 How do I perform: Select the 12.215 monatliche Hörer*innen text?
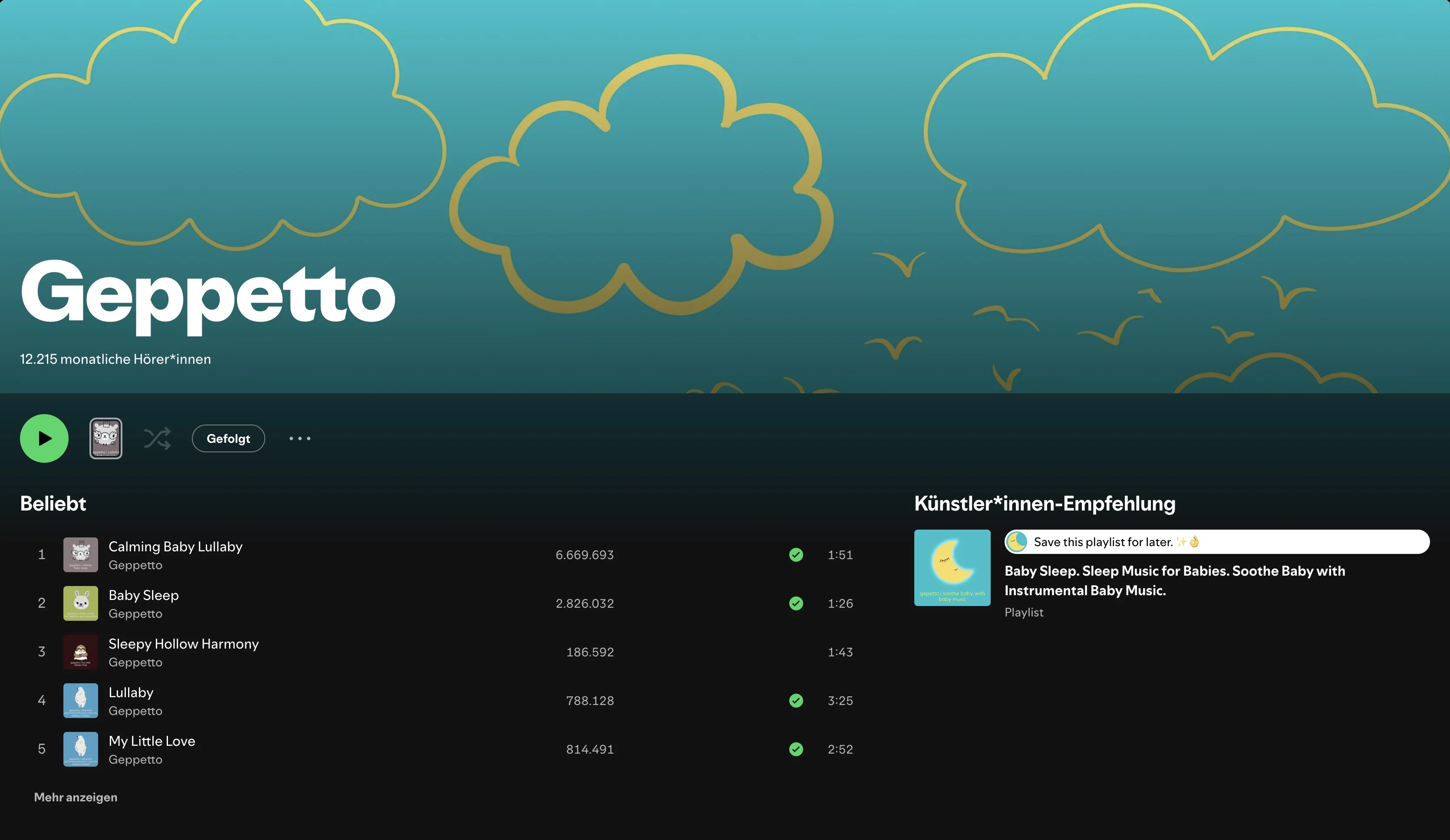pos(115,359)
